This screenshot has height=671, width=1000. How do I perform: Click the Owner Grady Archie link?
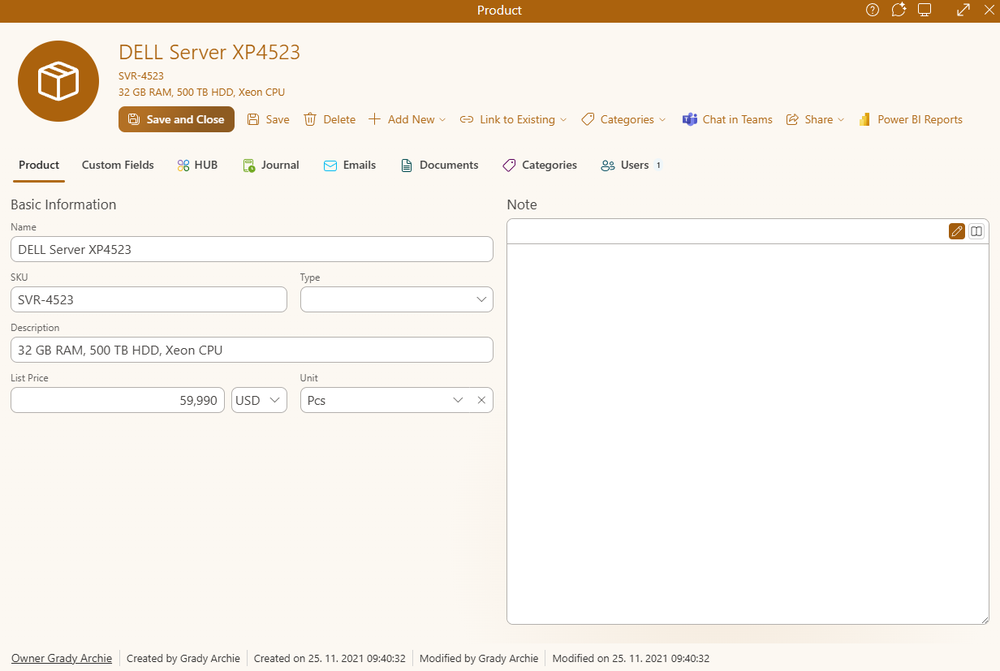[61, 658]
